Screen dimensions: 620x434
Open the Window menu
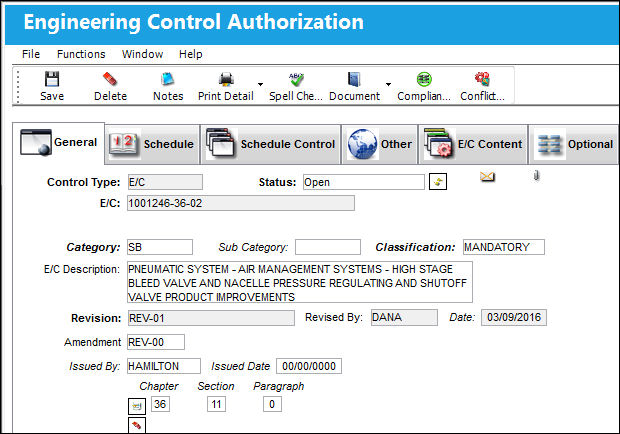click(x=142, y=54)
